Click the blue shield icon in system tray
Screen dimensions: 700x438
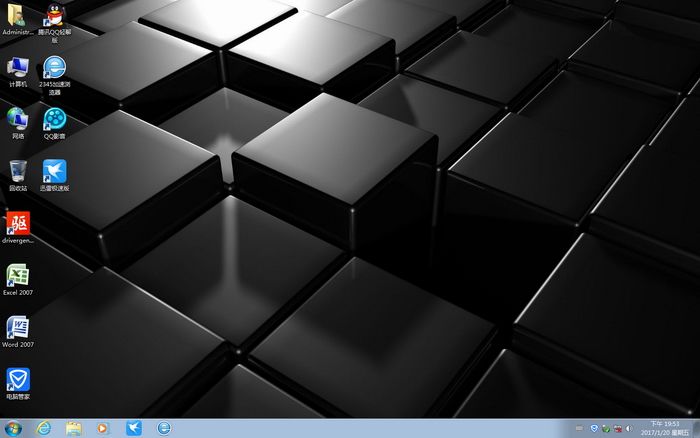[x=594, y=428]
